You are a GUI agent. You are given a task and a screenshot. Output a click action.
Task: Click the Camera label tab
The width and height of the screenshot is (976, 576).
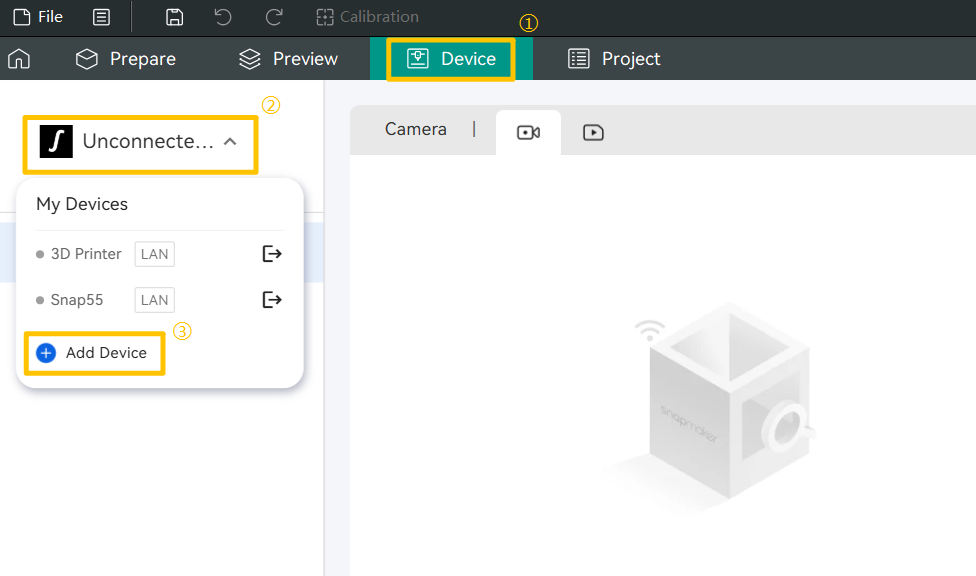pyautogui.click(x=415, y=129)
